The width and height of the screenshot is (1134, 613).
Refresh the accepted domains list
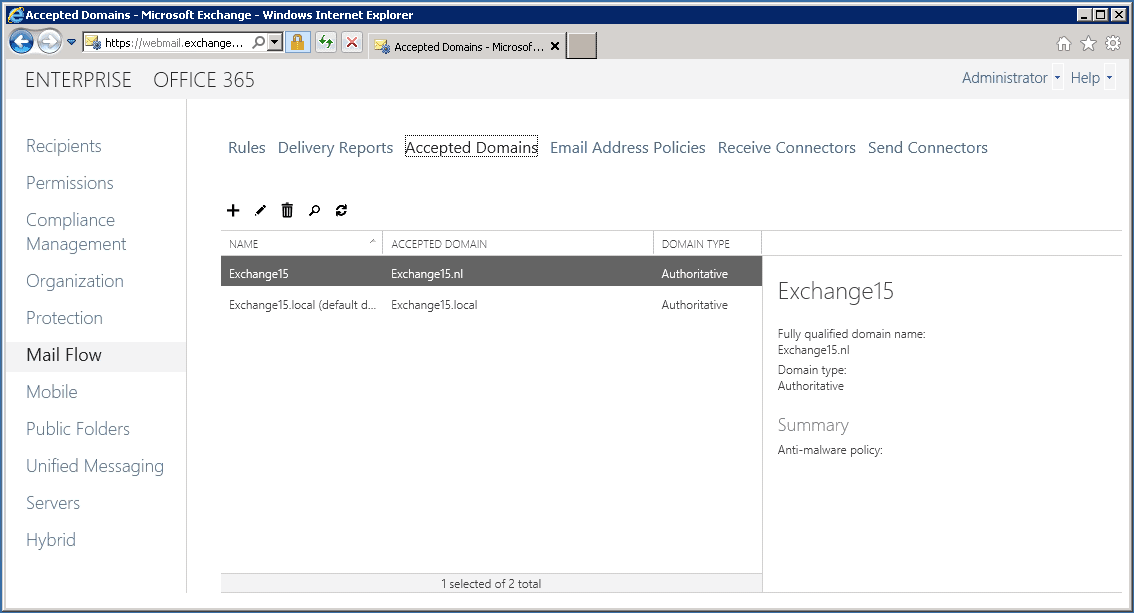[x=341, y=210]
